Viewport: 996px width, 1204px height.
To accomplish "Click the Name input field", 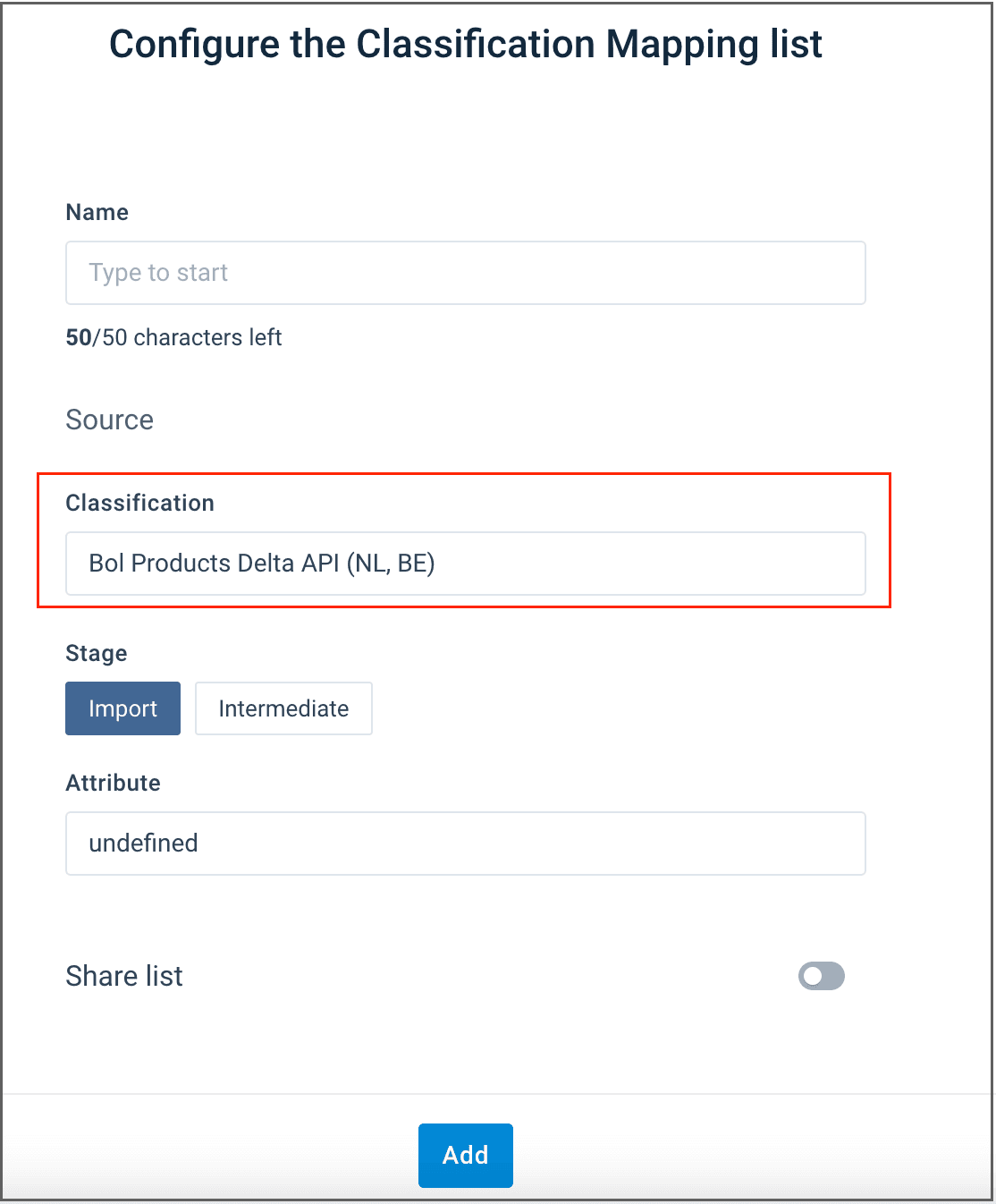I will tap(465, 273).
